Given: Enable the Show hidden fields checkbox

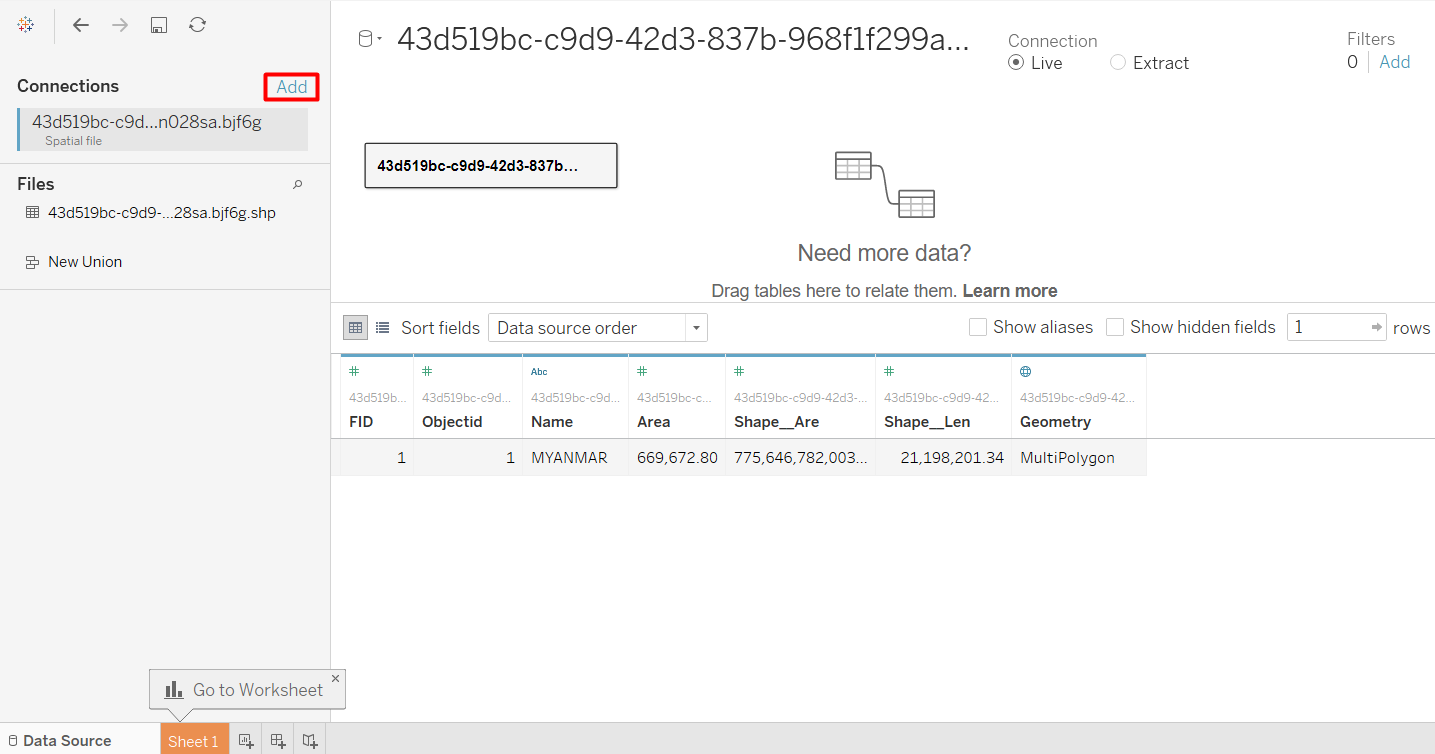Looking at the screenshot, I should point(1115,327).
